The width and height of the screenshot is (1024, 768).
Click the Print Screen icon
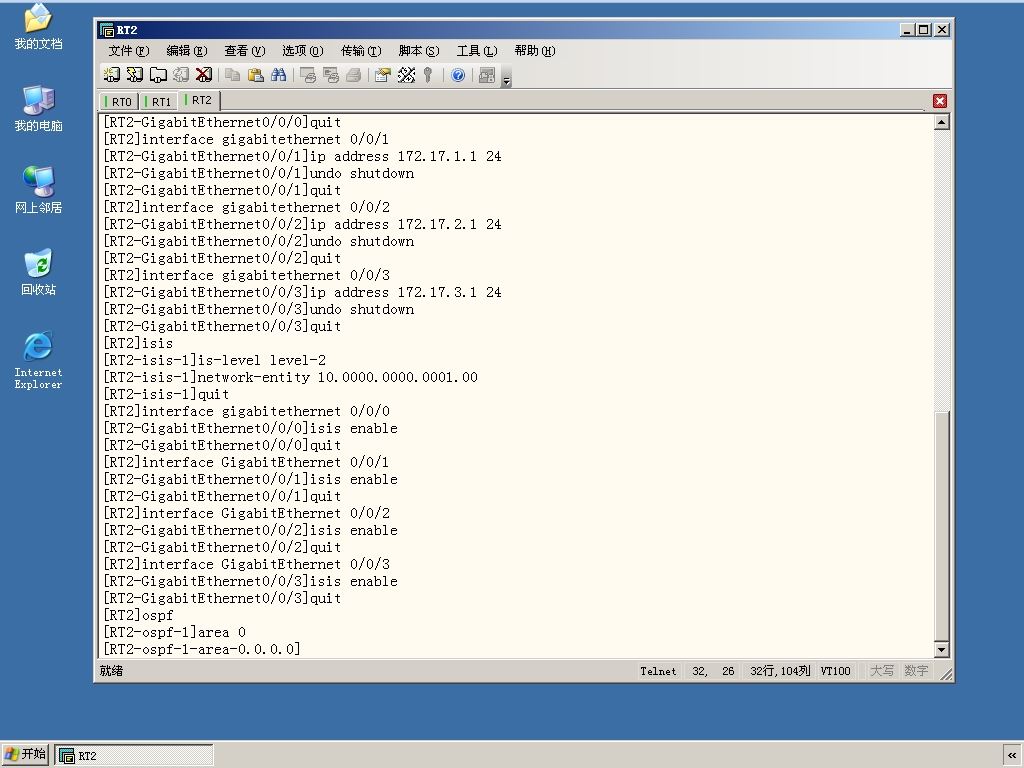coord(308,75)
